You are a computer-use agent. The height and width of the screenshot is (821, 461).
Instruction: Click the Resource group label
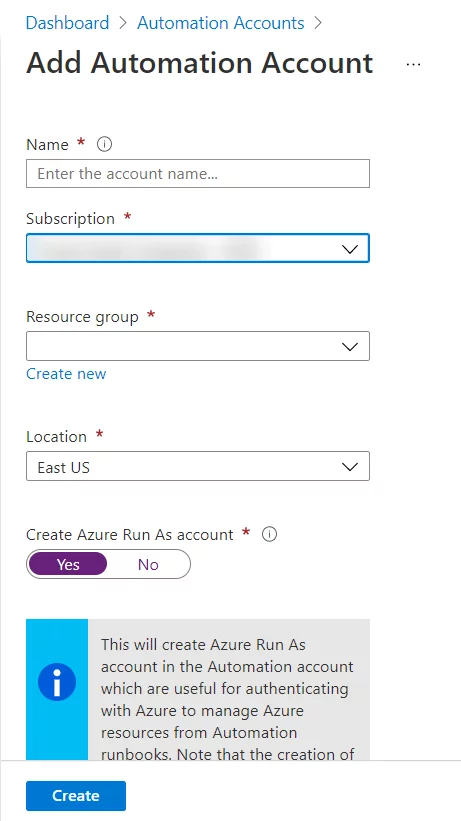point(82,317)
